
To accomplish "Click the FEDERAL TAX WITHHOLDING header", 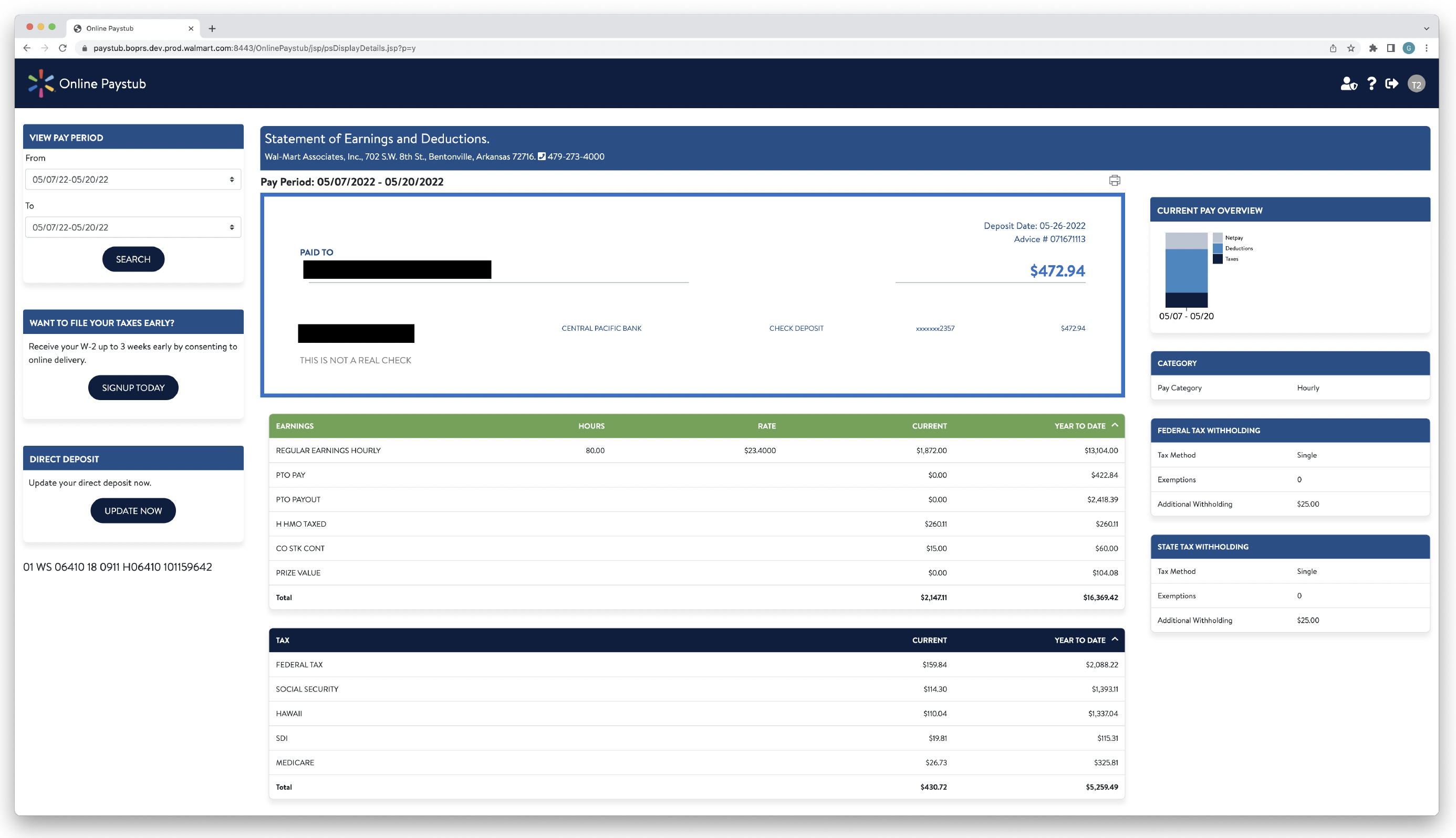I will pyautogui.click(x=1289, y=431).
